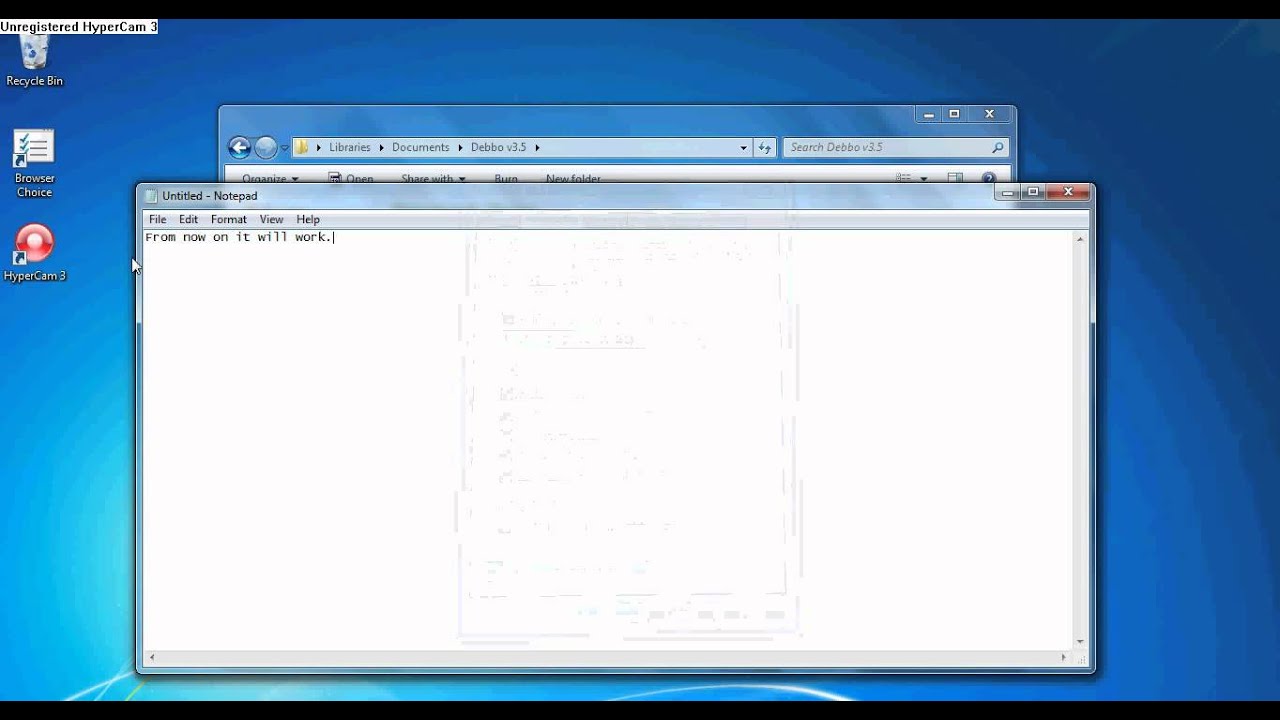Select the HyperCam 3 desktop shortcut
Image resolution: width=1280 pixels, height=720 pixels.
coord(34,253)
